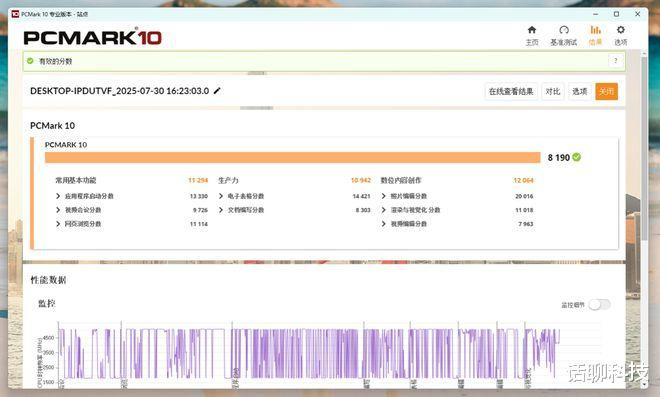The height and width of the screenshot is (397, 660).
Task: Expand the video conferencing score (视频会议分数) row
Action: (x=79, y=210)
